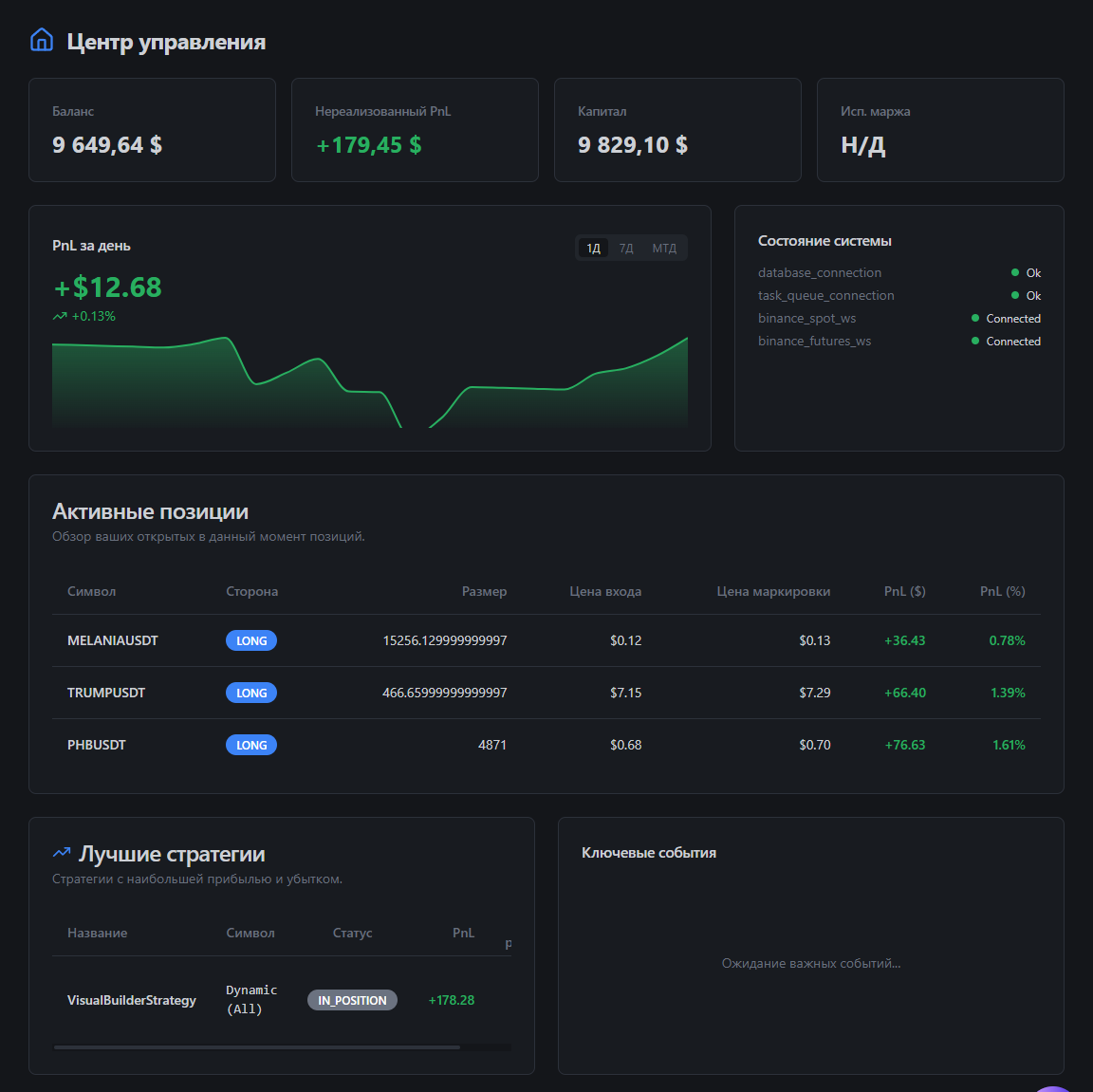Sort positions by the "PnL ($)" column header

905,591
